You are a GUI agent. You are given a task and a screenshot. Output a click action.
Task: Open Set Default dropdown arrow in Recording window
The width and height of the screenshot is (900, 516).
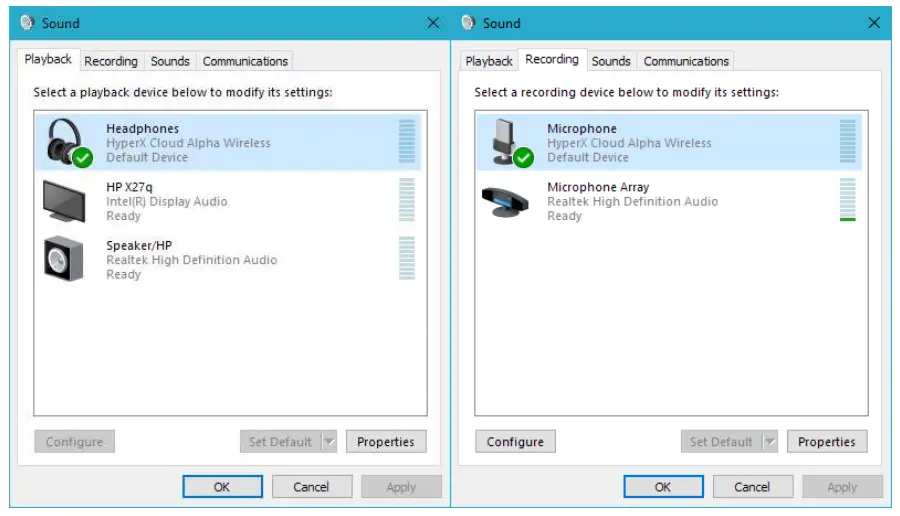(x=770, y=442)
